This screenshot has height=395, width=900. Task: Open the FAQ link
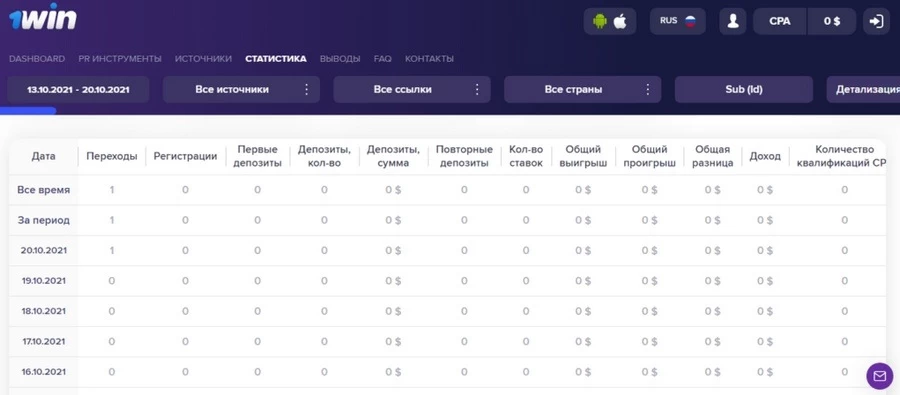point(382,59)
